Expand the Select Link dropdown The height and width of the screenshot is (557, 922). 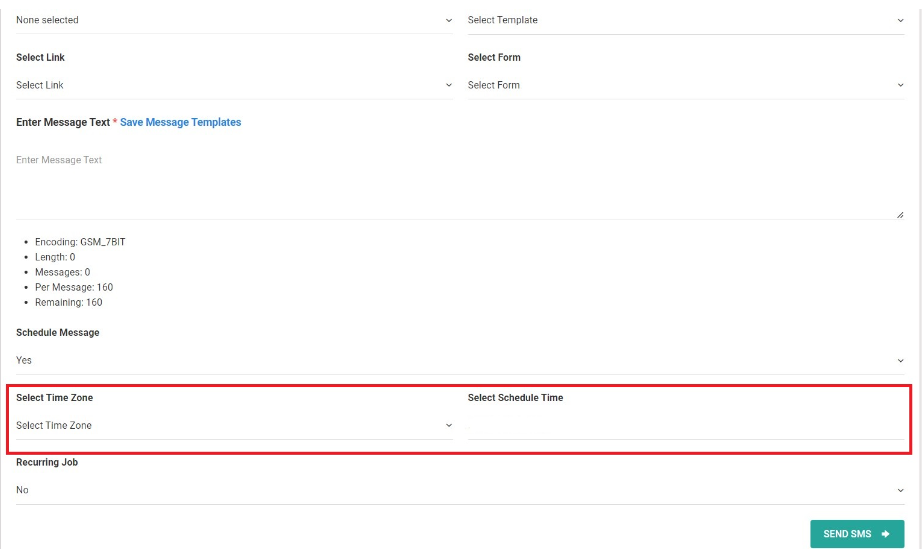point(234,85)
